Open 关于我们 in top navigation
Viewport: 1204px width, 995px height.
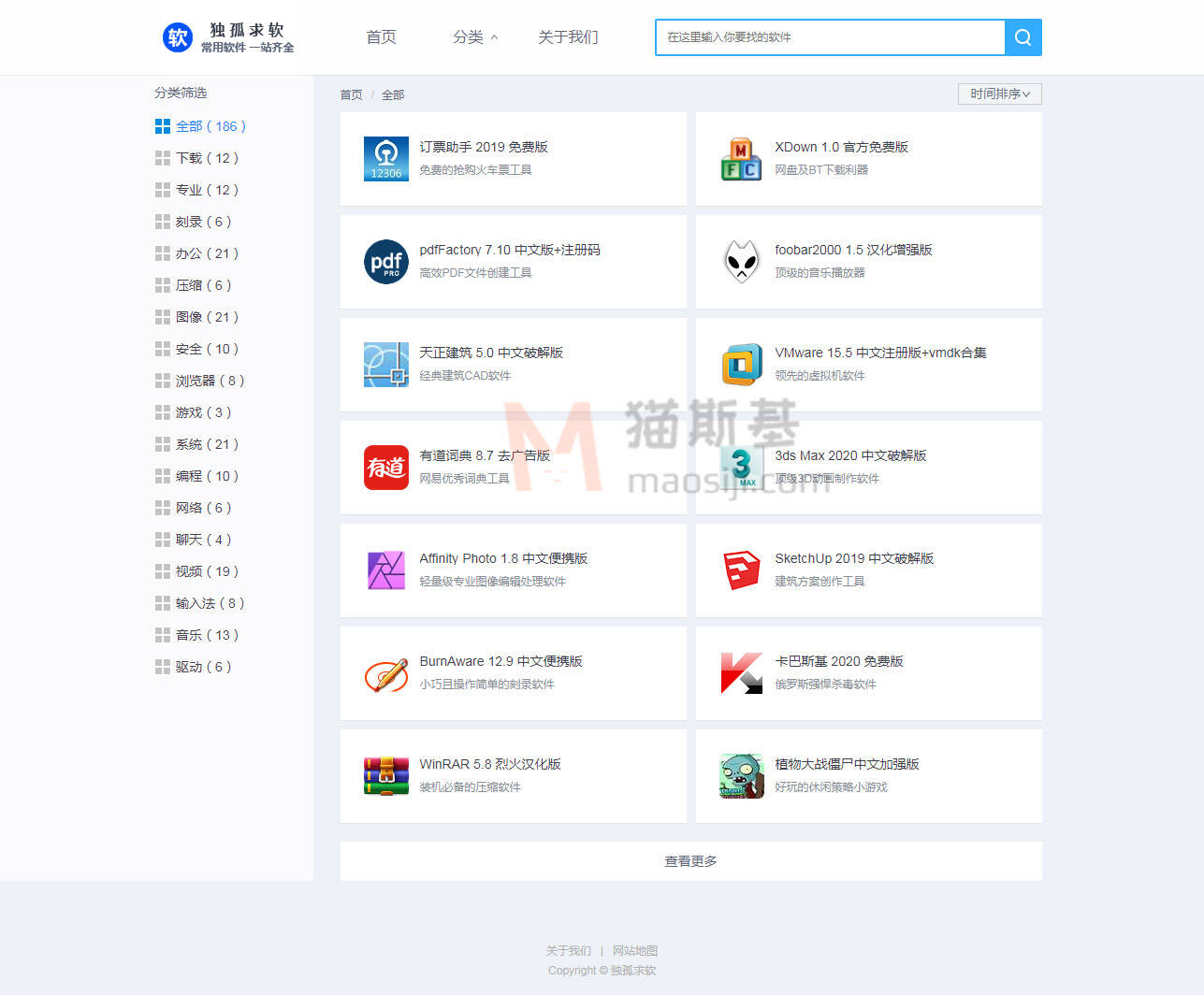(568, 37)
